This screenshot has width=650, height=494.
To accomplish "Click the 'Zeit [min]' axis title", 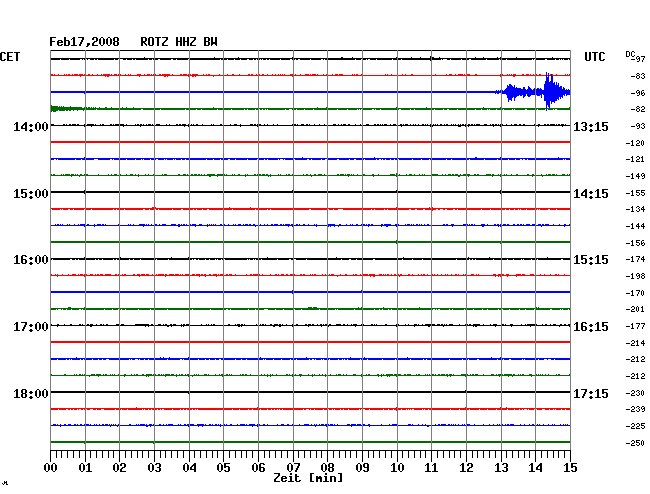I will [x=308, y=478].
